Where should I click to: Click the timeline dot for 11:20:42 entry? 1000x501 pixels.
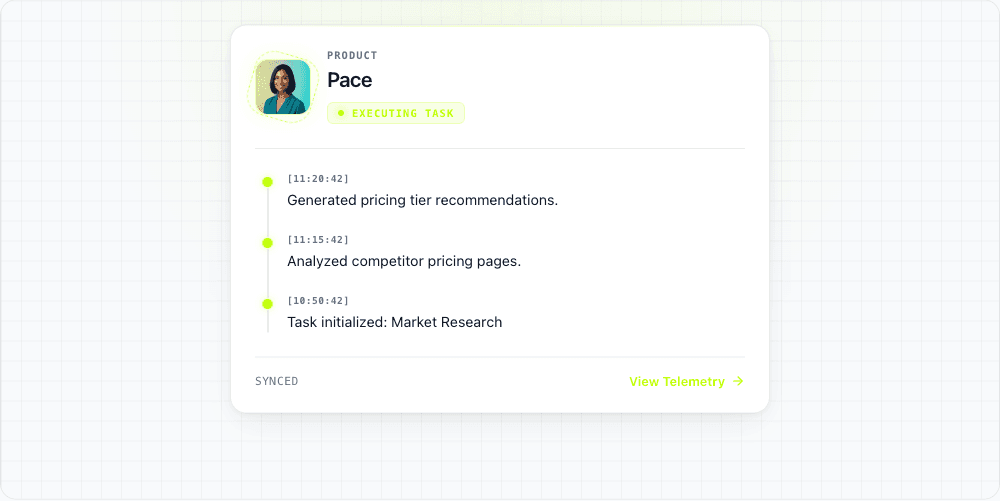click(267, 182)
